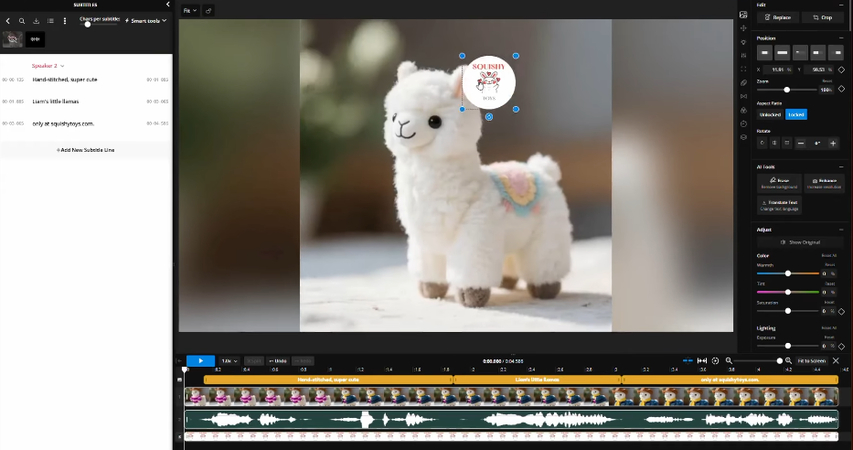
Task: Expand the Speaker 2 dropdown
Action: pyautogui.click(x=48, y=66)
